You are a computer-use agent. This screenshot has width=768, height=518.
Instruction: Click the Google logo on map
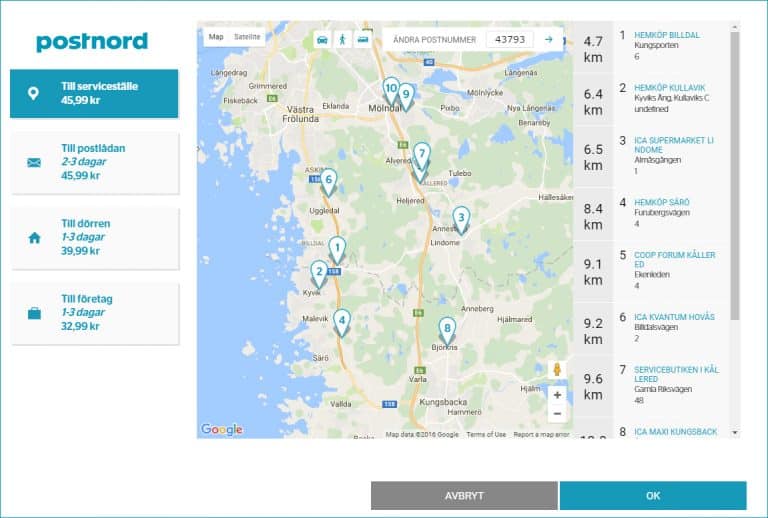[x=222, y=429]
